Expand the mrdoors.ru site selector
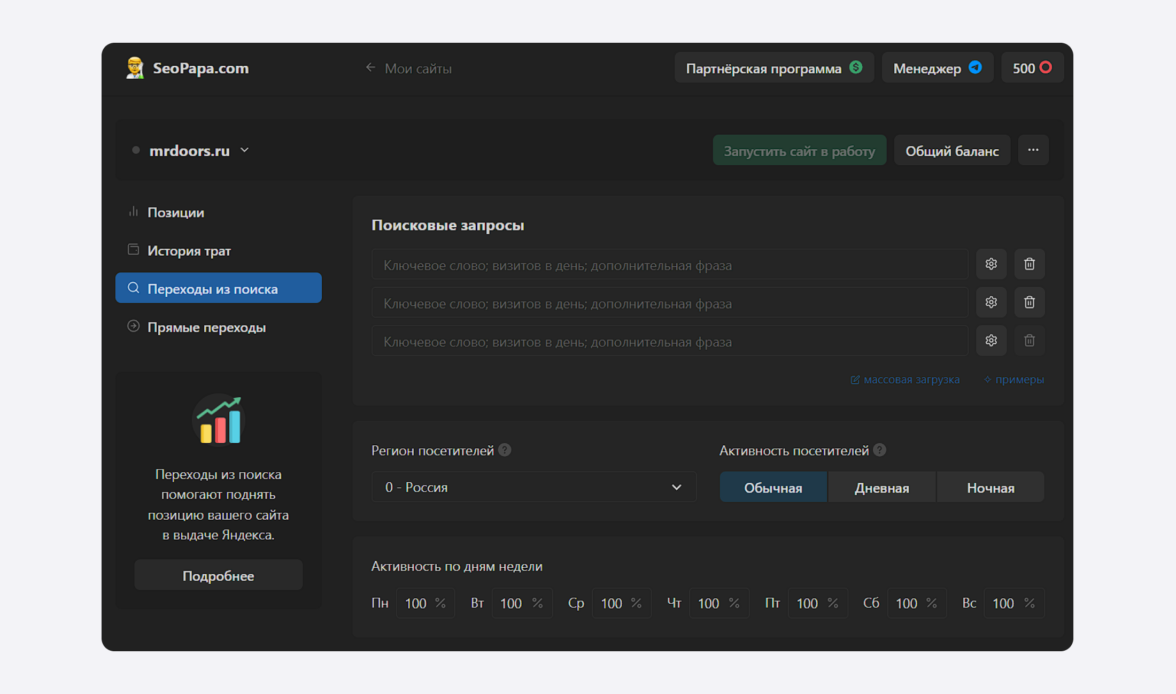Screen dimensions: 1176x694 click(198, 151)
